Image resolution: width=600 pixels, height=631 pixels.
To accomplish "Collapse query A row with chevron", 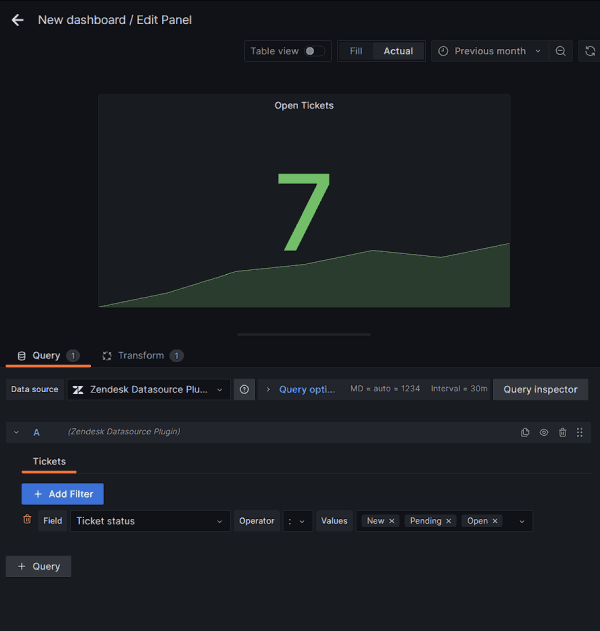I will [16, 432].
